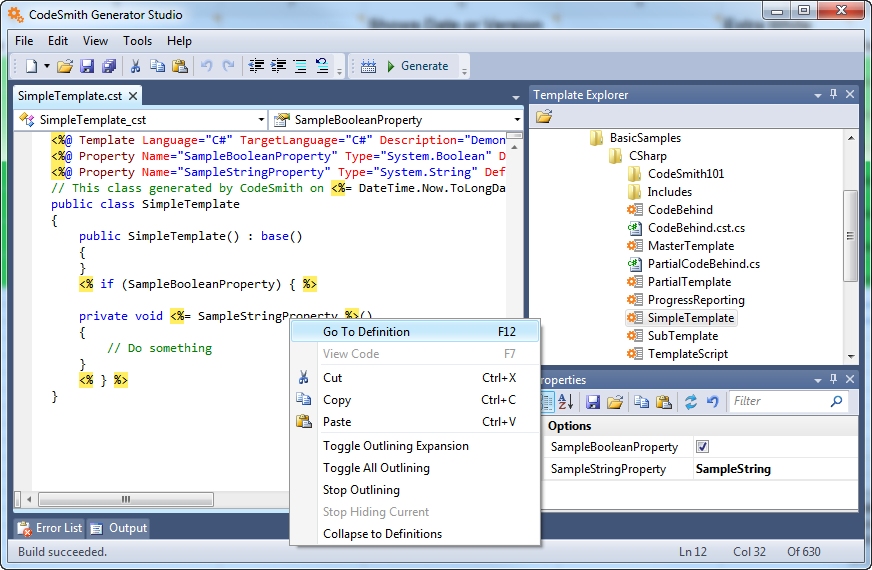Click the Template Explorer open folder icon
Viewport: 872px width, 570px height.
(x=544, y=116)
